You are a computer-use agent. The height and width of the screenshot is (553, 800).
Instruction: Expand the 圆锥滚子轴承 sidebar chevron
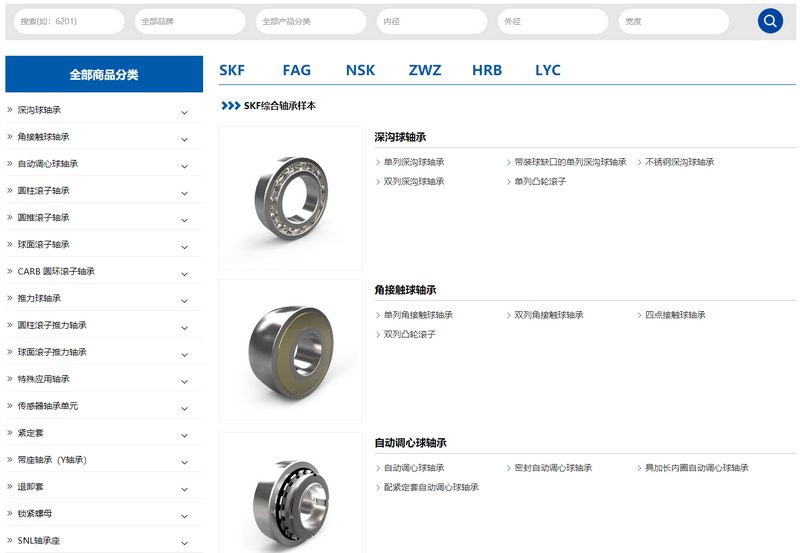(184, 219)
